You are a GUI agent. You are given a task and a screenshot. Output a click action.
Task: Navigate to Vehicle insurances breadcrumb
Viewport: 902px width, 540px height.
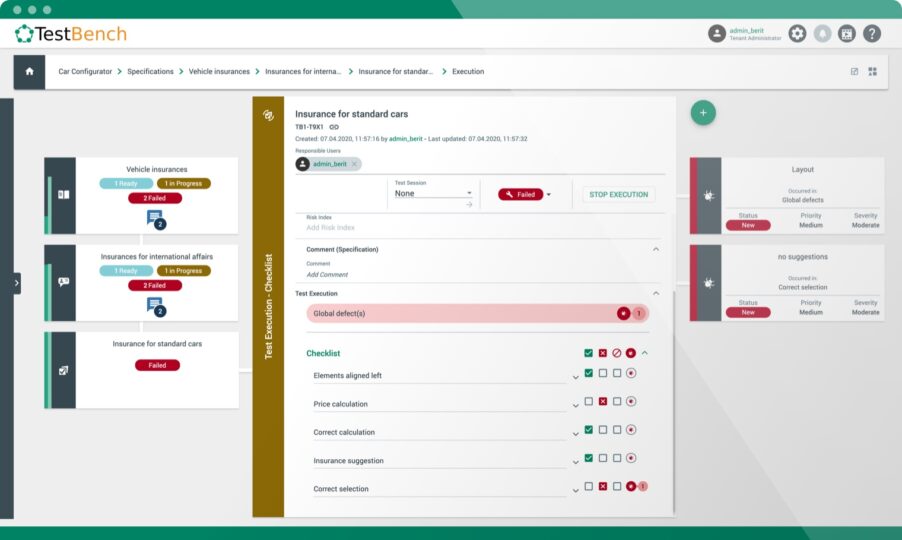pyautogui.click(x=219, y=72)
